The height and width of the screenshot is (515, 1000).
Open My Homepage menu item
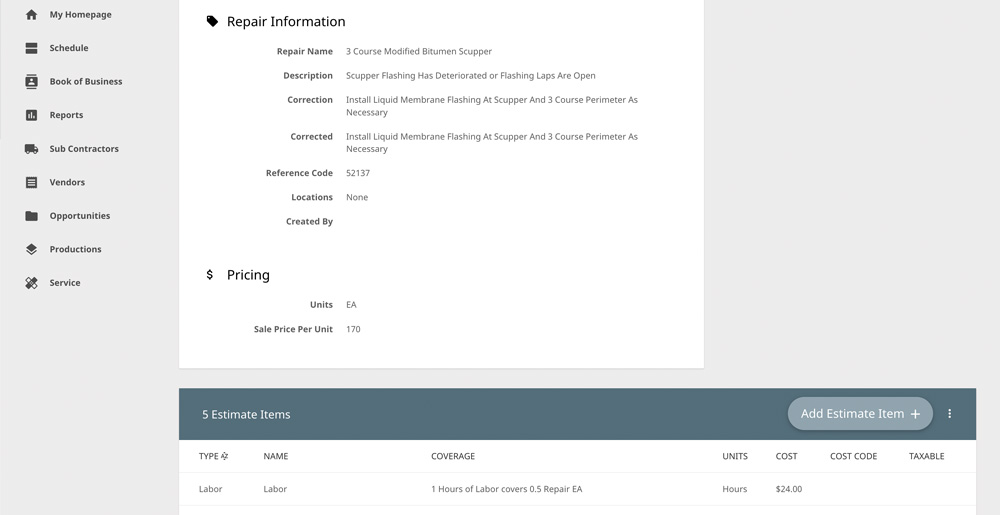[x=80, y=15]
